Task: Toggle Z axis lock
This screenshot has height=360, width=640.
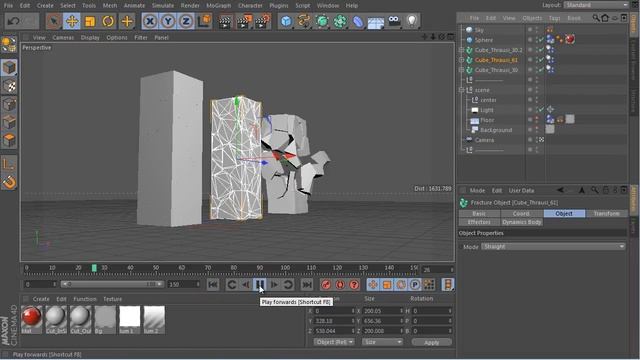Action: point(186,21)
